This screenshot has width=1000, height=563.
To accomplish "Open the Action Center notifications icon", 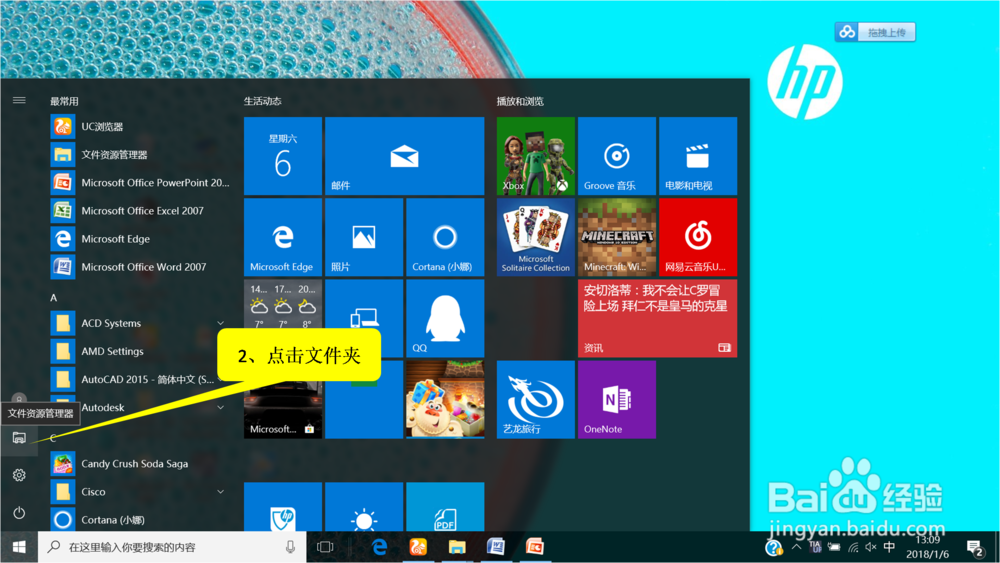I will (974, 548).
